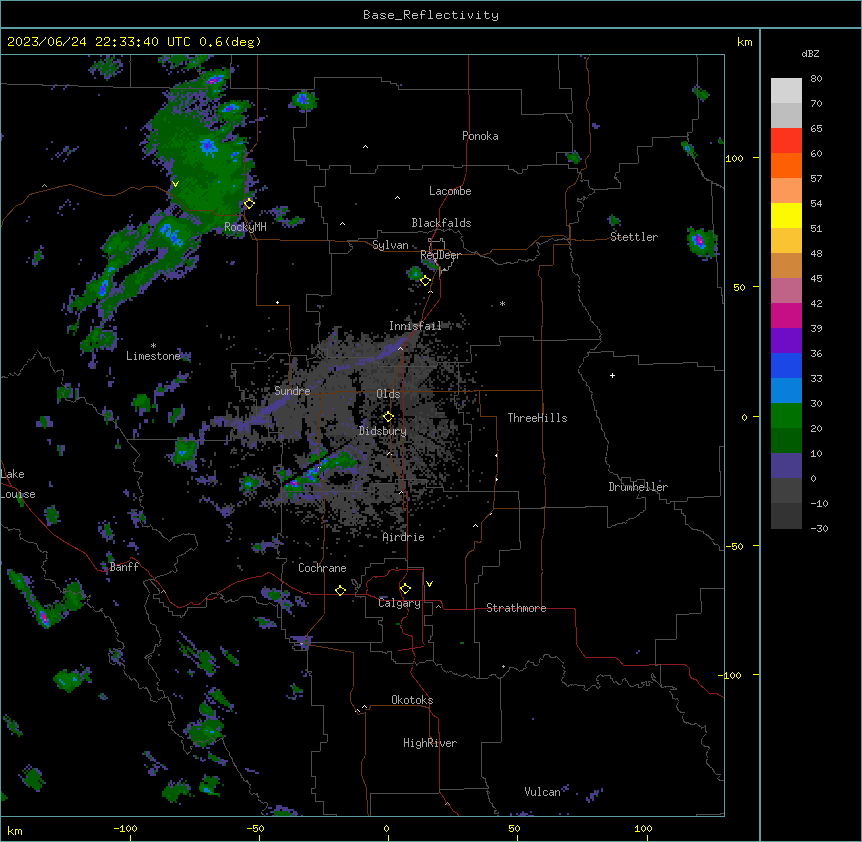The height and width of the screenshot is (842, 862).
Task: Click the Sundre label
Action: click(x=292, y=391)
